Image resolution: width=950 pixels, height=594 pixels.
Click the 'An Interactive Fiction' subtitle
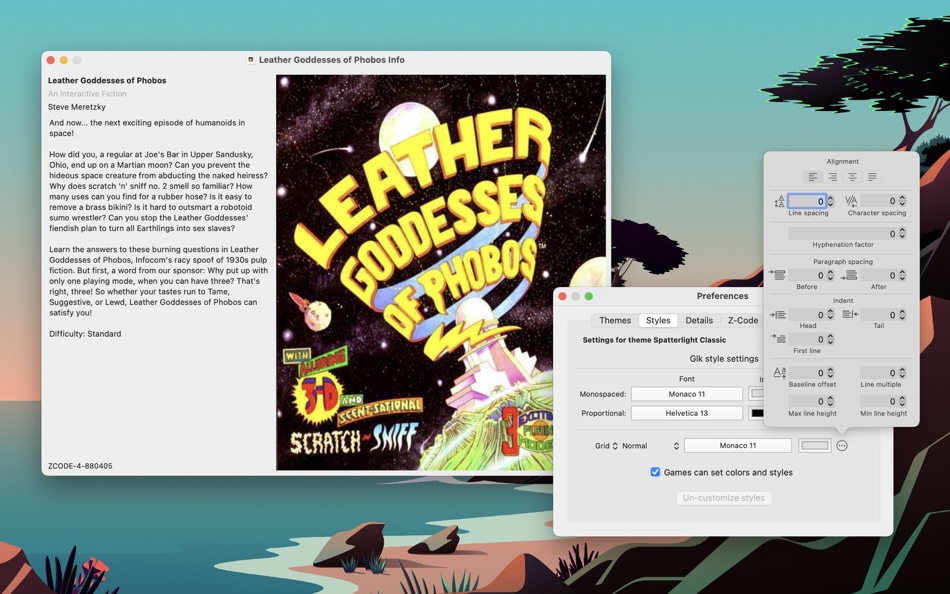[87, 93]
